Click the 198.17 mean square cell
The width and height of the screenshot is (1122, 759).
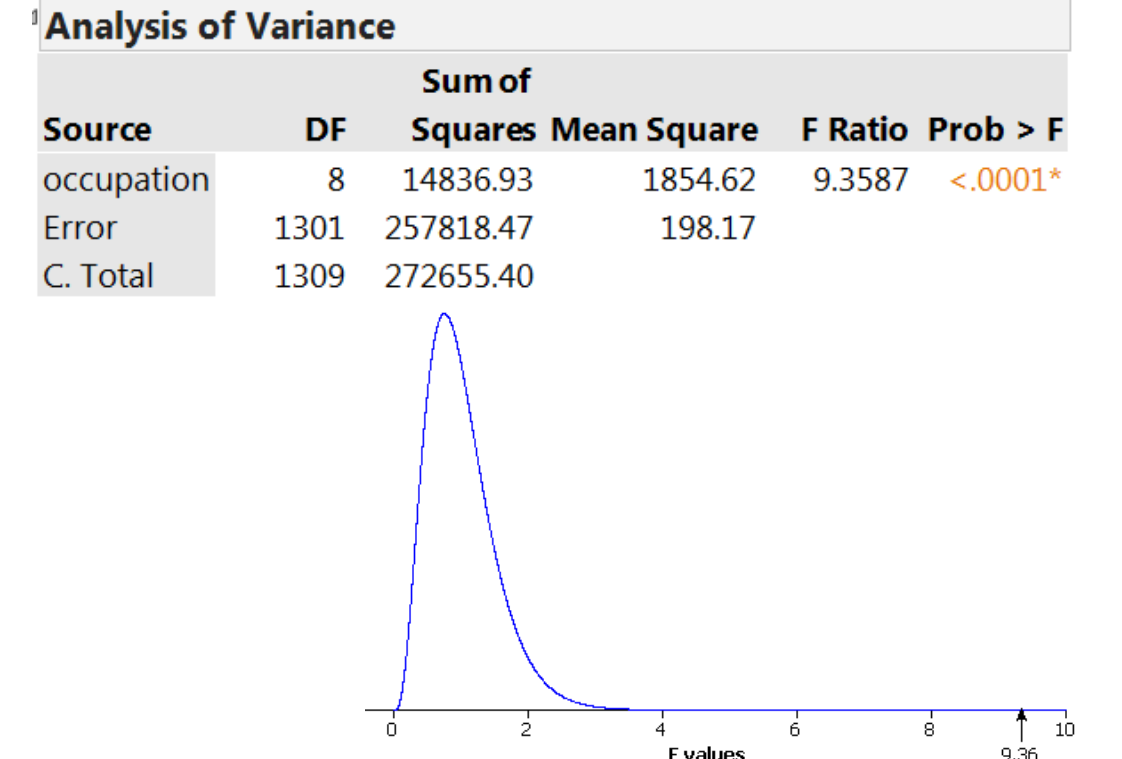[707, 228]
